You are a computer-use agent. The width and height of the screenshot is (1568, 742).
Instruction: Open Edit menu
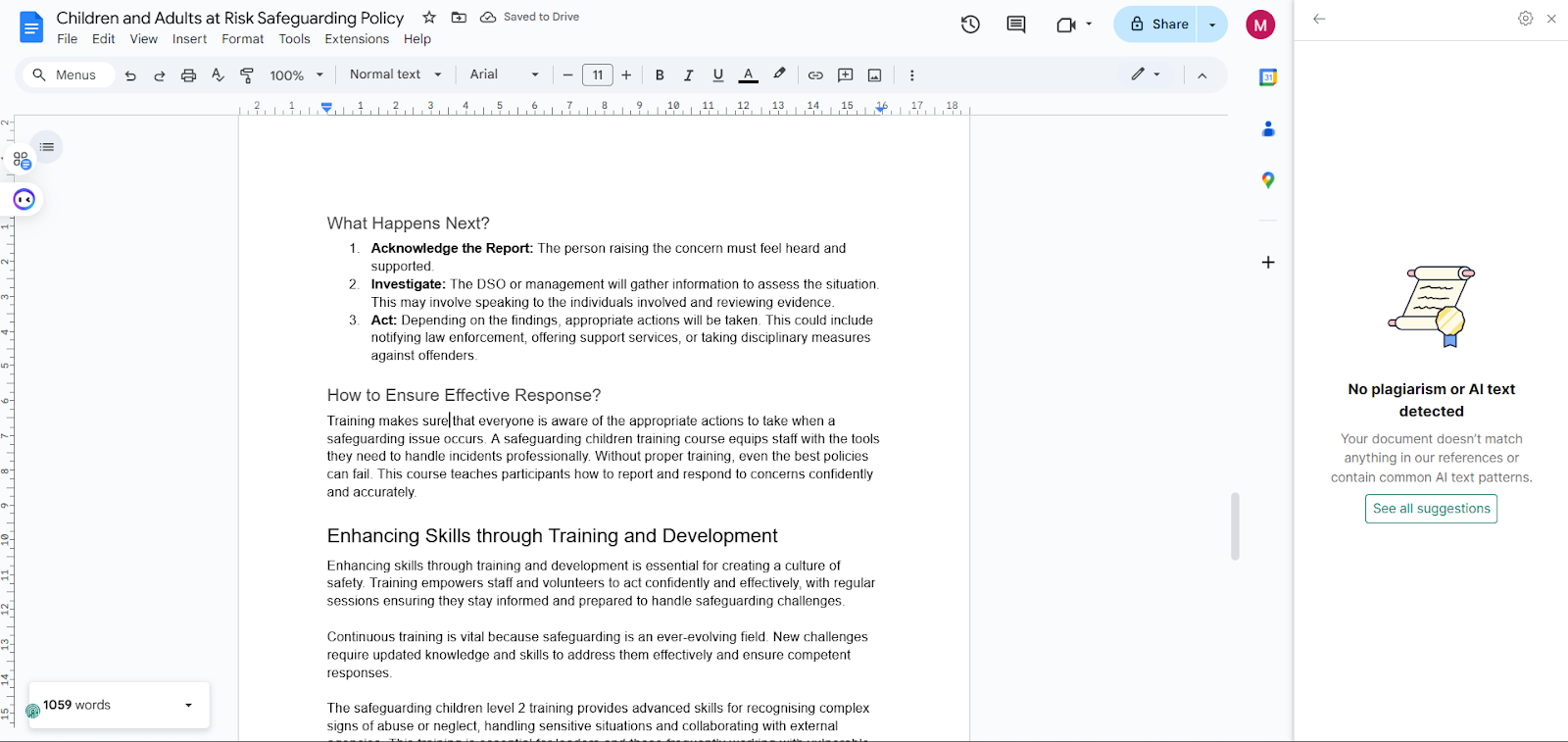click(103, 39)
